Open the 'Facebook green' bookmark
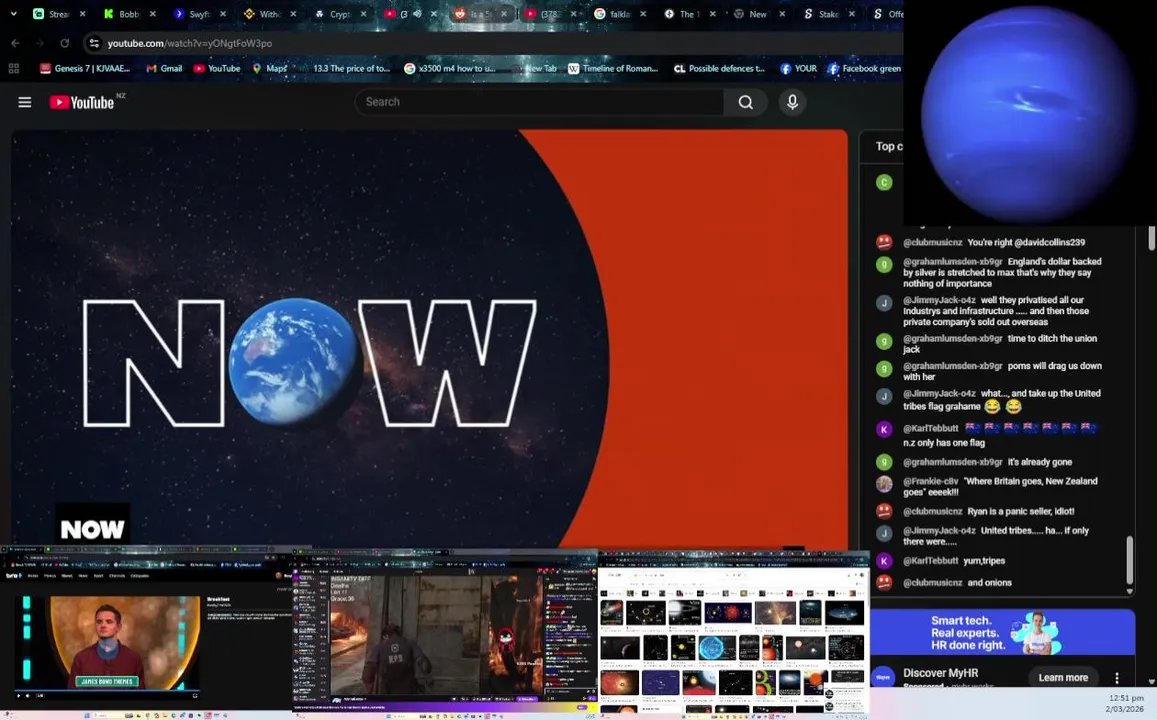This screenshot has width=1157, height=720. (865, 69)
